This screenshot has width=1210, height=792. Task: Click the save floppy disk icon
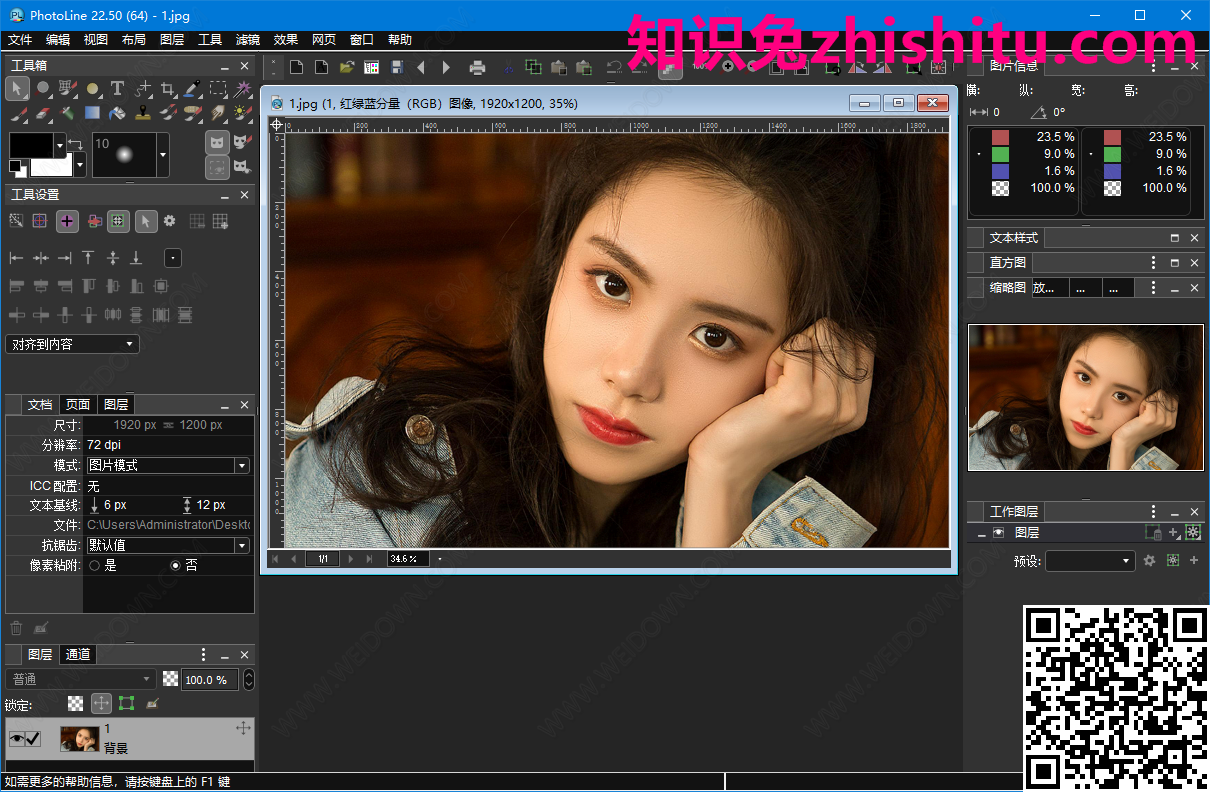[x=397, y=67]
